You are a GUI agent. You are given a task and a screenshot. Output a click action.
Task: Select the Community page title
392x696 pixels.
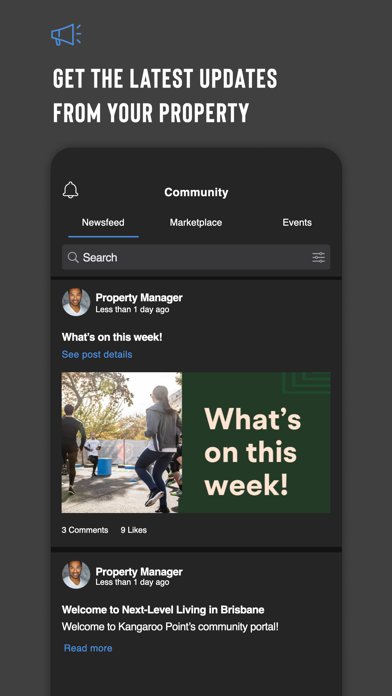click(196, 192)
